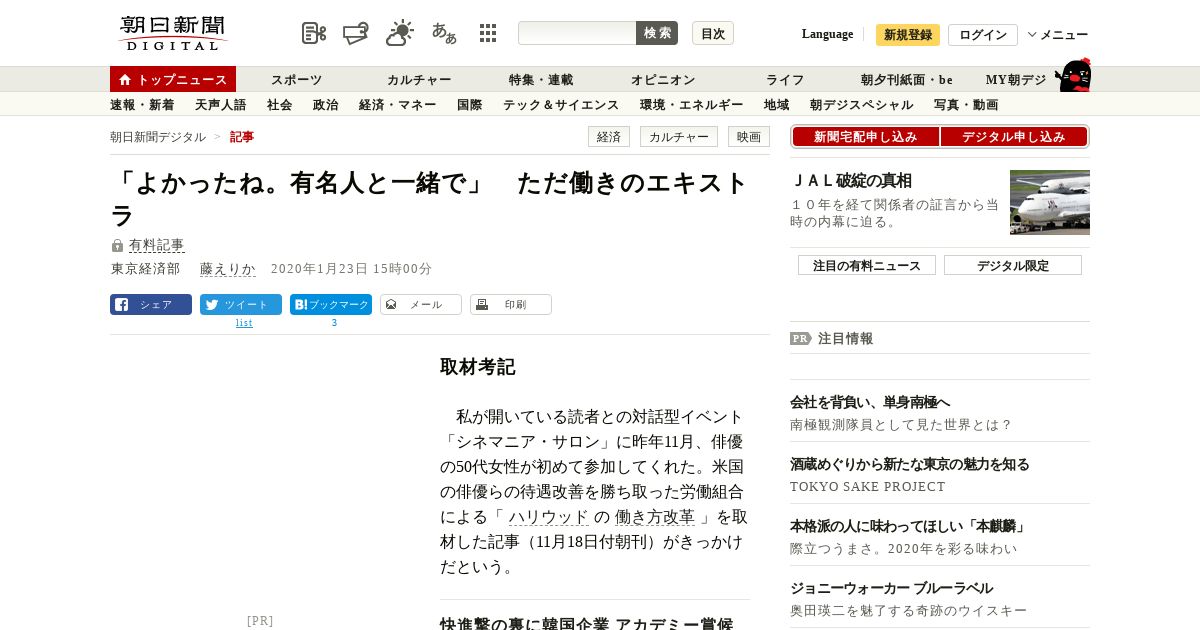The height and width of the screenshot is (630, 1200).
Task: Share article via Facebook シェア button
Action: (151, 305)
